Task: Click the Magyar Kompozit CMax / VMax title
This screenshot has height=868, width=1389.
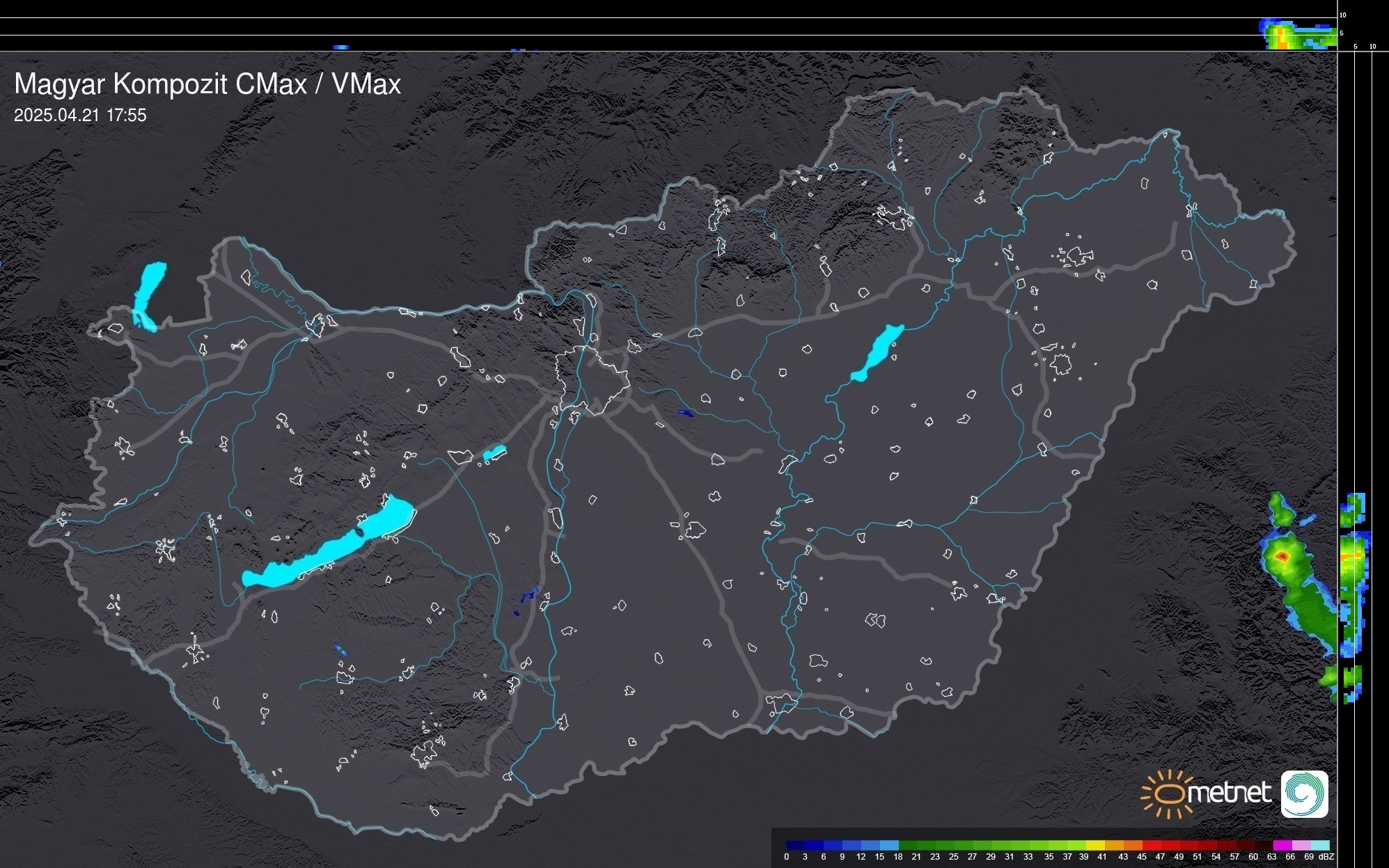Action: (207, 84)
